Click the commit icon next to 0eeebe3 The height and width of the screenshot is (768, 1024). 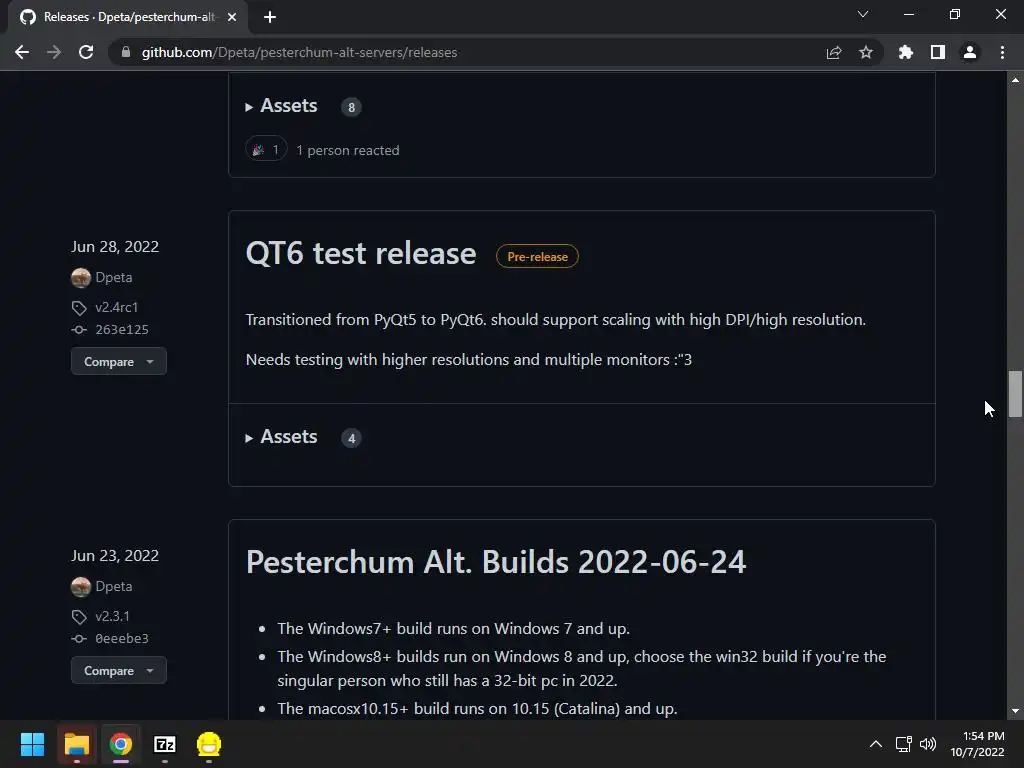click(x=79, y=639)
